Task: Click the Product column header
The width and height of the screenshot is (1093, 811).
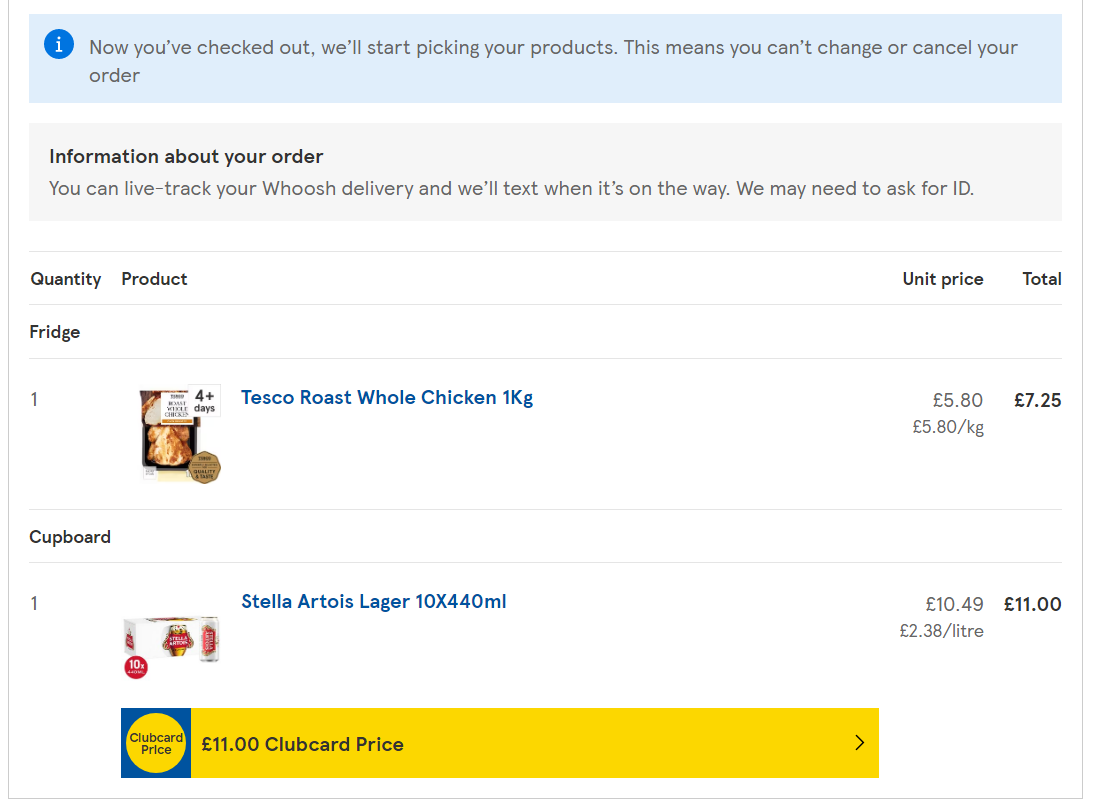Action: tap(154, 279)
